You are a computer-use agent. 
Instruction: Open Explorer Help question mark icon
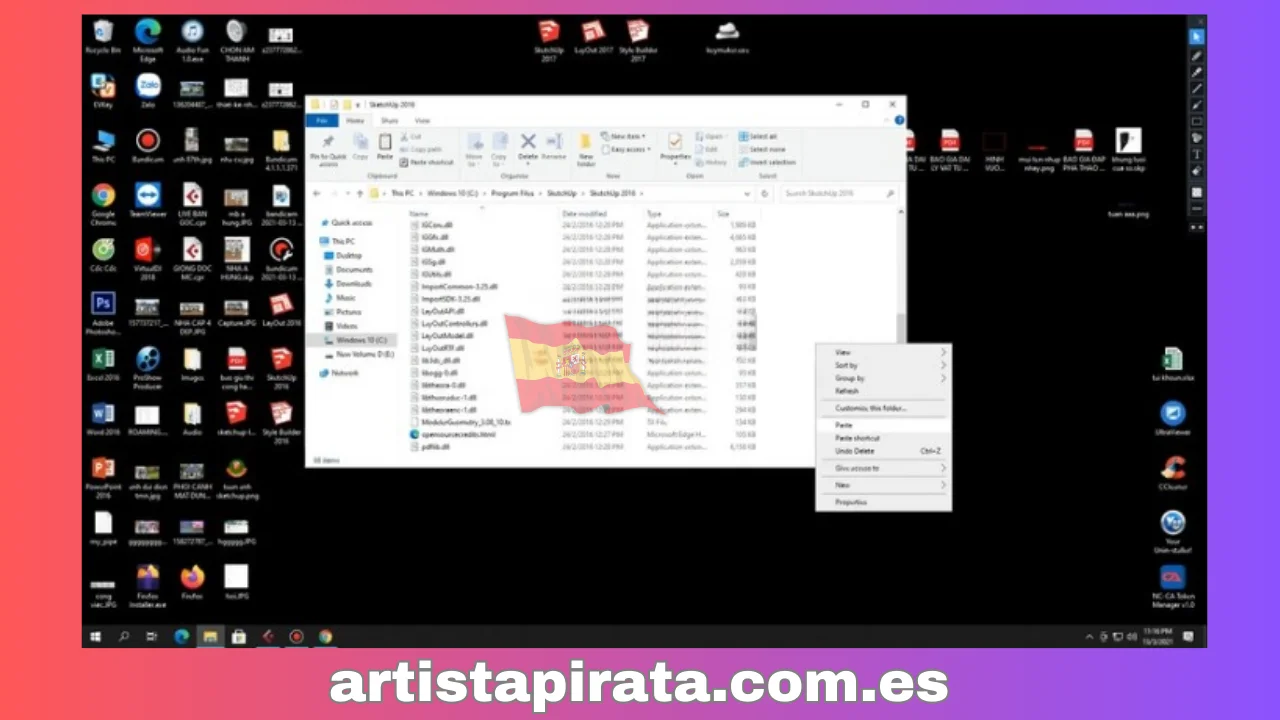click(x=899, y=120)
